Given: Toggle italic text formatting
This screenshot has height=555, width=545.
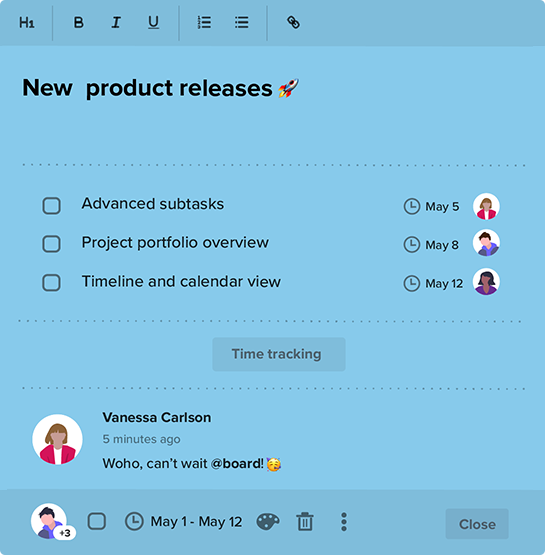Looking at the screenshot, I should pyautogui.click(x=116, y=23).
